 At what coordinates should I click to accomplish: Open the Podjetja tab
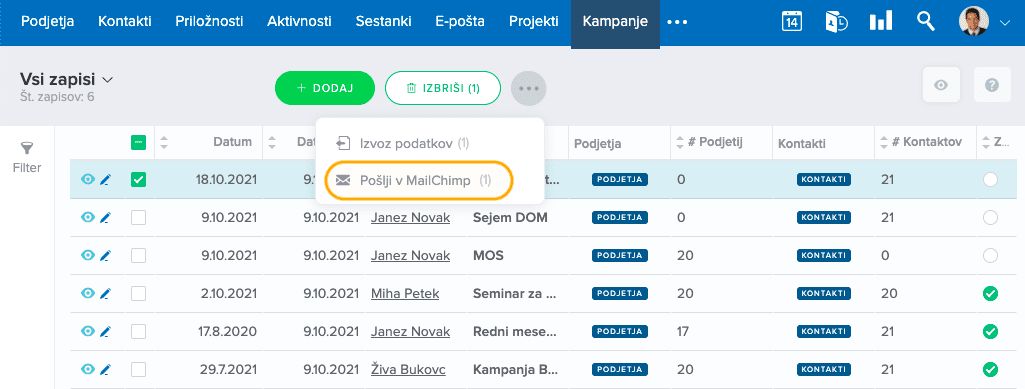47,22
